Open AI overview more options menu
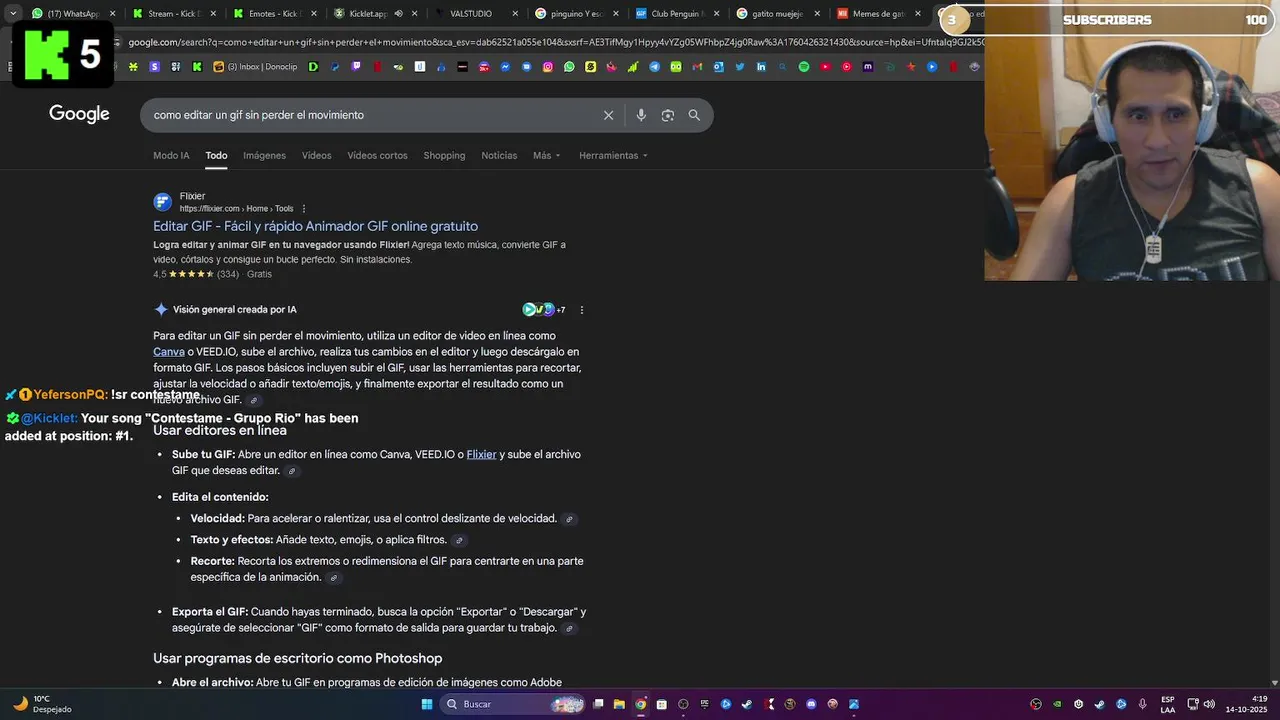Viewport: 1280px width, 720px height. 582,310
